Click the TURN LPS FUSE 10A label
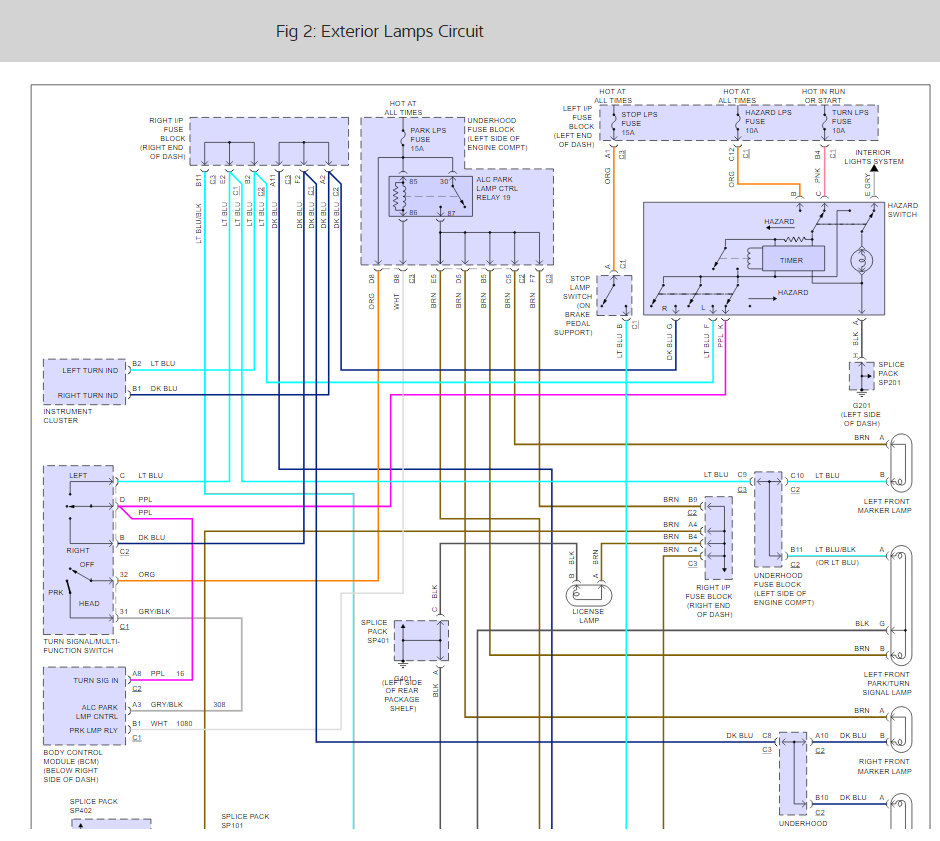940x841 pixels. (x=849, y=121)
